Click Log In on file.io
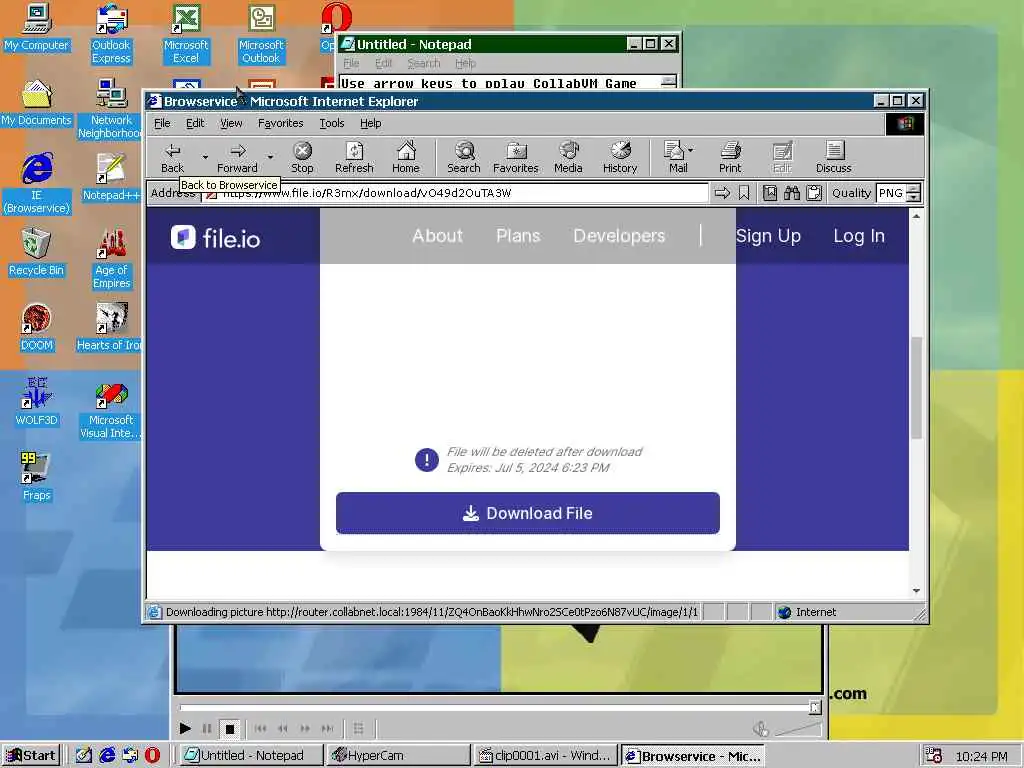 (x=859, y=236)
